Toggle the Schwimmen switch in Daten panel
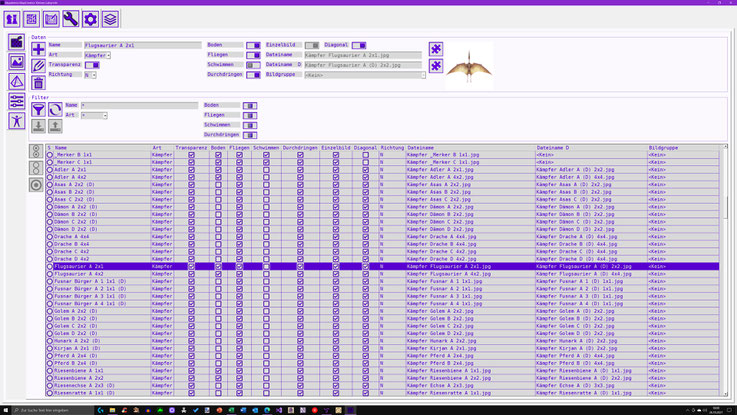Viewport: 737px width, 415px height. click(253, 65)
